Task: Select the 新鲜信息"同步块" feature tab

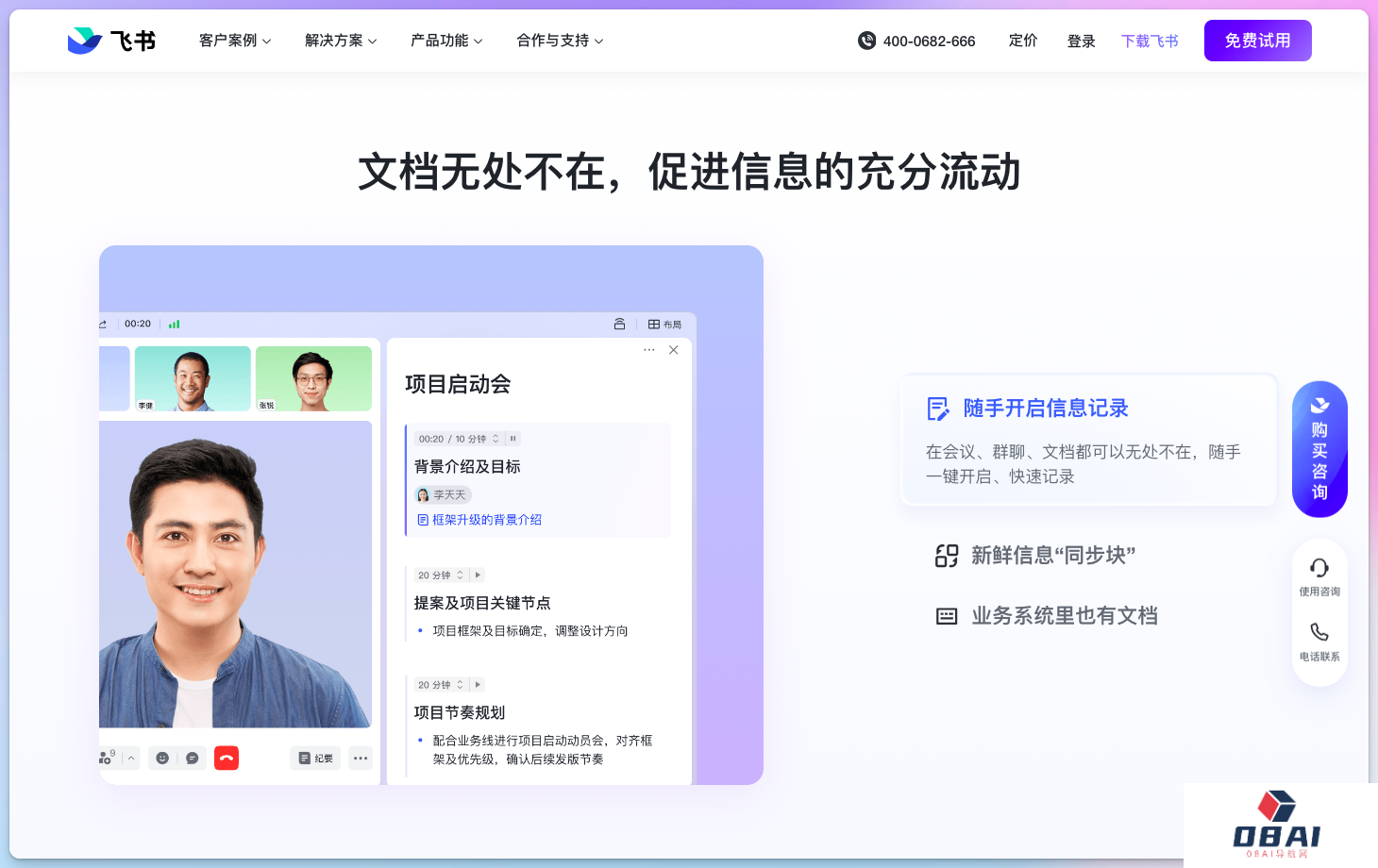Action: [x=1052, y=556]
